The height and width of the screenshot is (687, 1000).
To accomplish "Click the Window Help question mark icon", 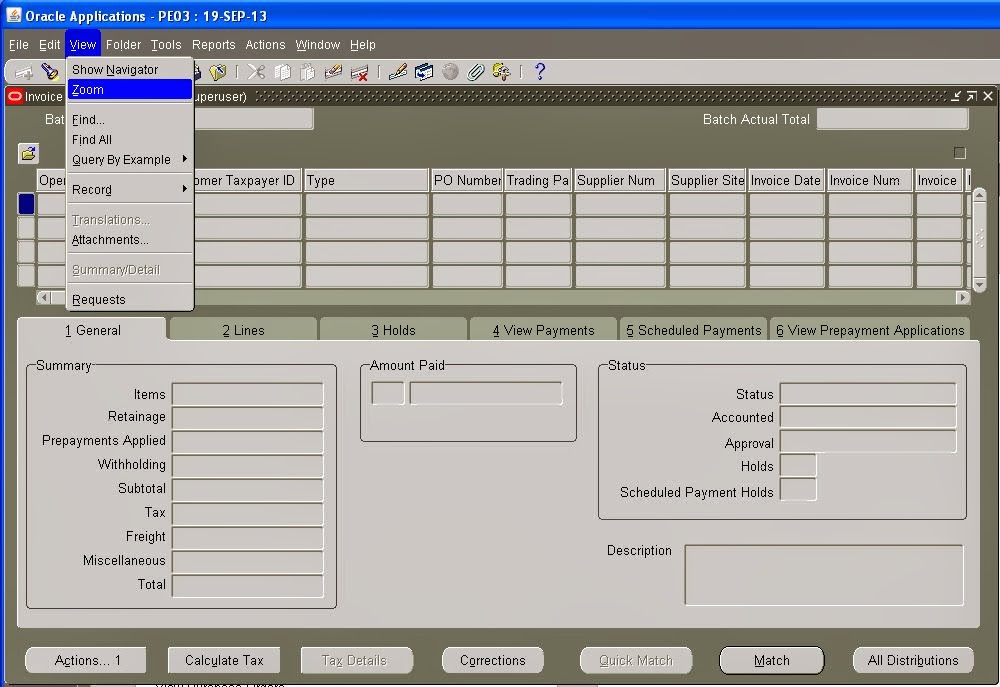I will pos(540,71).
